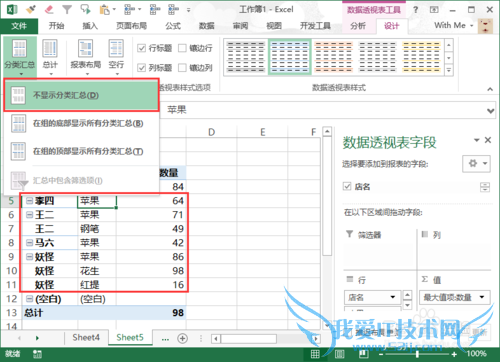This screenshot has width=500, height=362.
Task: Switch to the 开发工具 tab
Action: pos(315,26)
